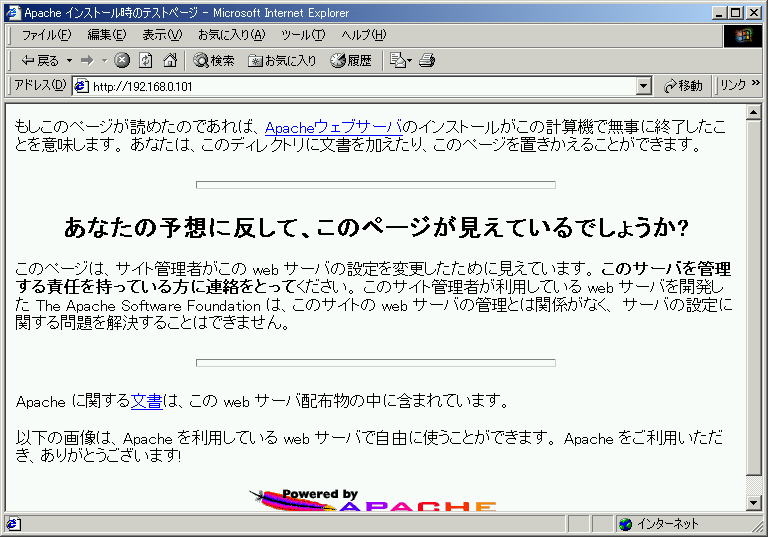768x537 pixels.
Task: Open the お気に入り(A) menu
Action: (x=231, y=35)
